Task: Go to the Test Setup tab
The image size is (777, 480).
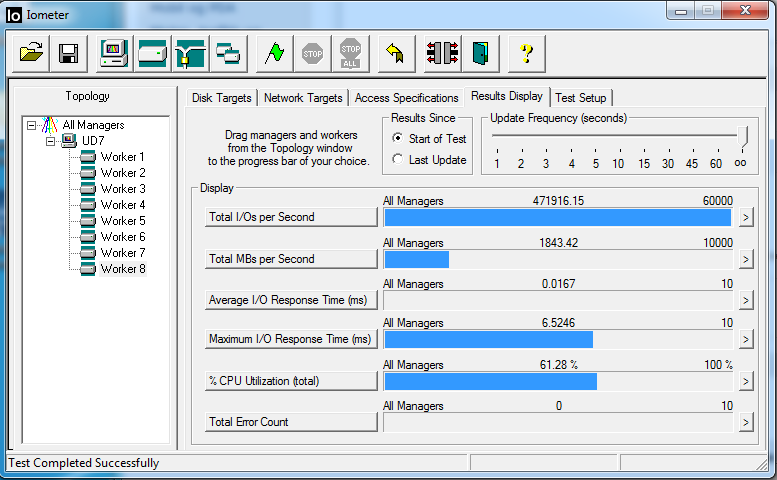Action: click(x=581, y=98)
